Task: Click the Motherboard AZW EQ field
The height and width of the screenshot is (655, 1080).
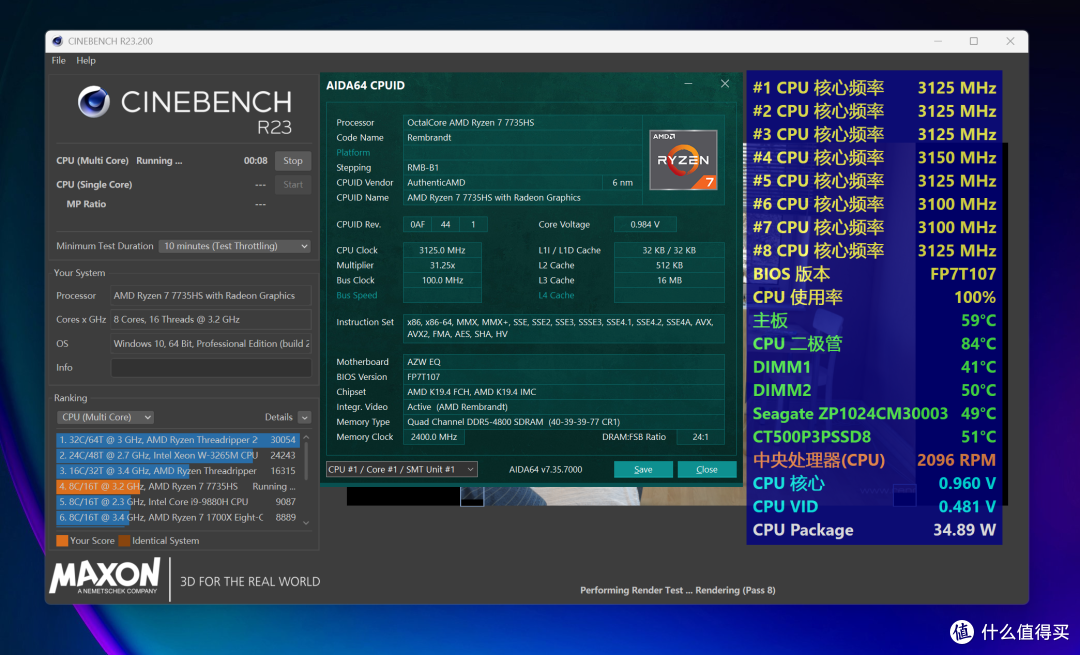Action: click(x=563, y=362)
